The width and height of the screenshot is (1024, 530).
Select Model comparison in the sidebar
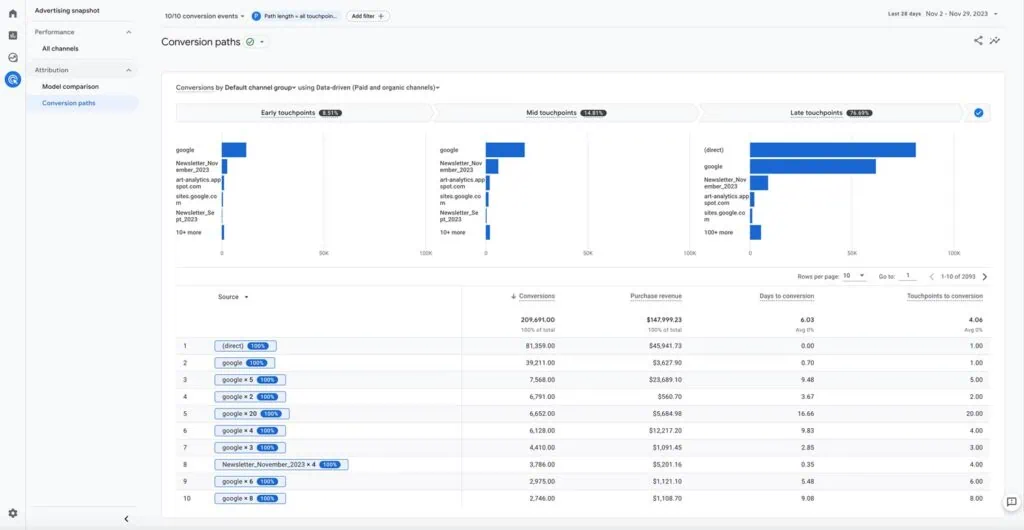pos(70,87)
